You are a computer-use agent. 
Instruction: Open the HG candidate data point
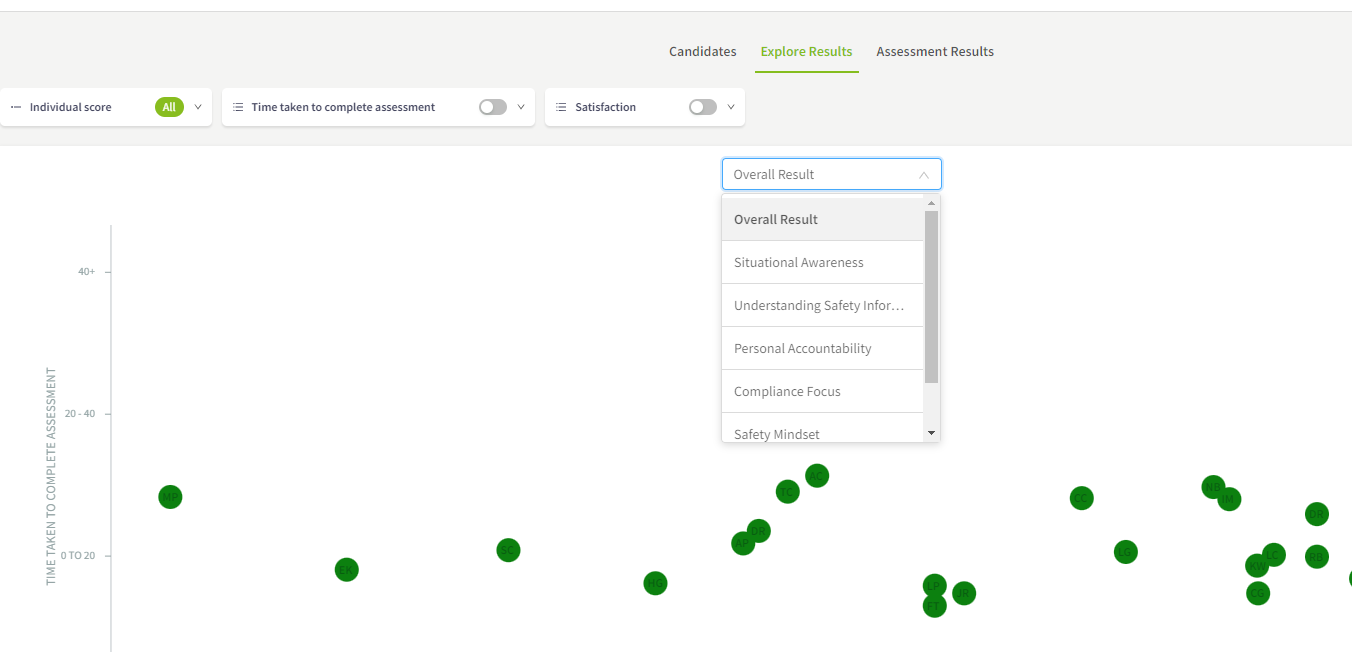coord(655,583)
